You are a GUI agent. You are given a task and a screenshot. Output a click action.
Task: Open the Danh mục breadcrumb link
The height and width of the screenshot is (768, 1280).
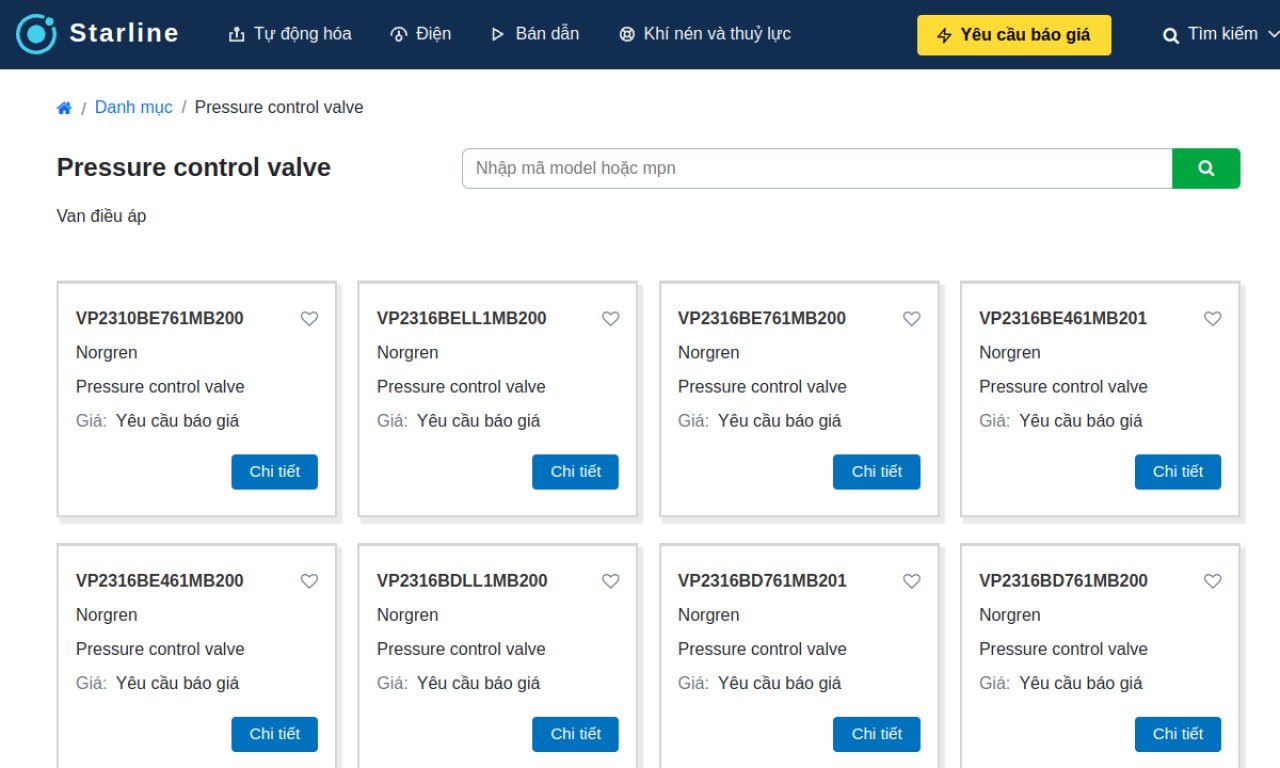[134, 108]
